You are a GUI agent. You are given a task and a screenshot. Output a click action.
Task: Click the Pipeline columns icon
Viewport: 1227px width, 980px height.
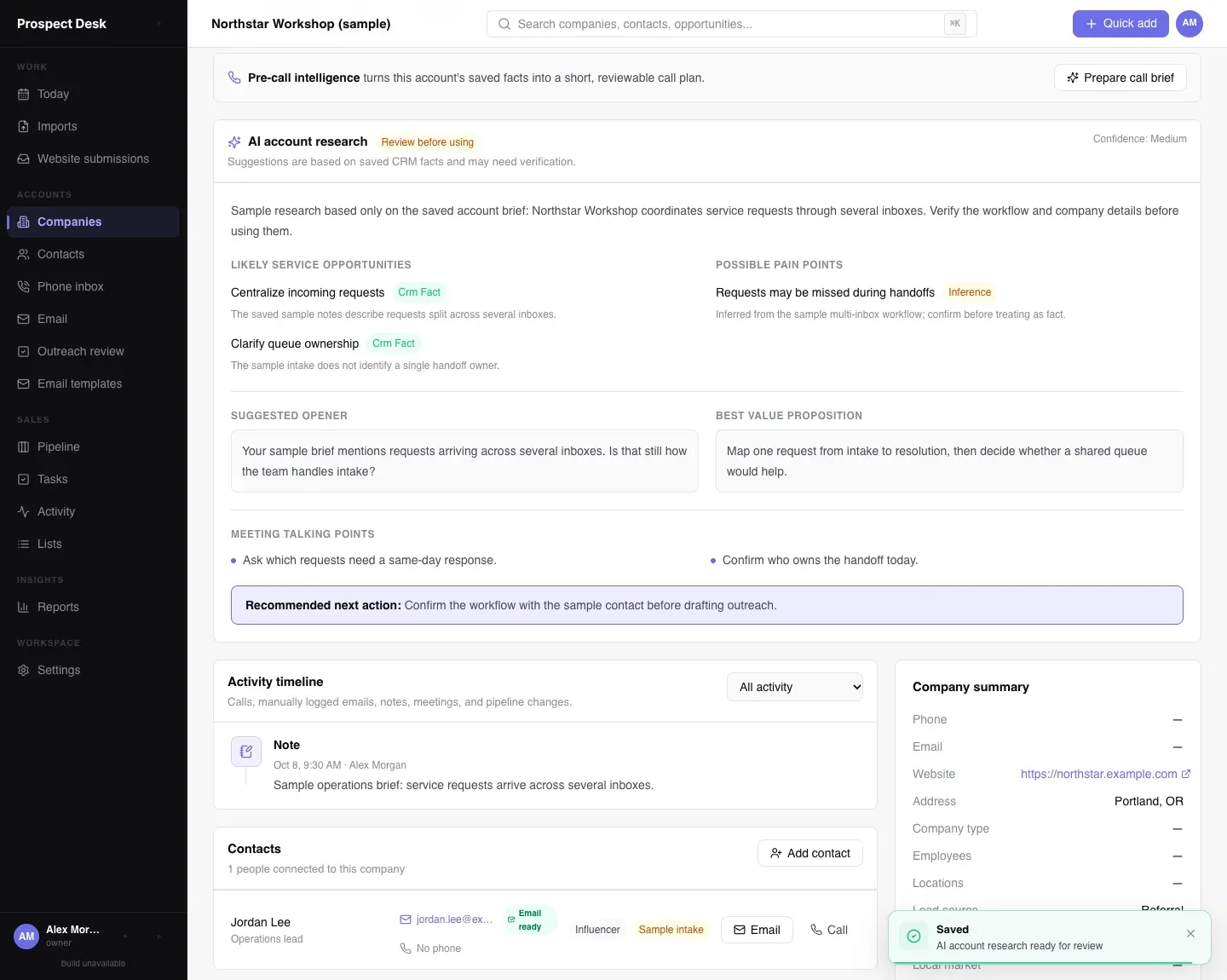click(x=24, y=447)
